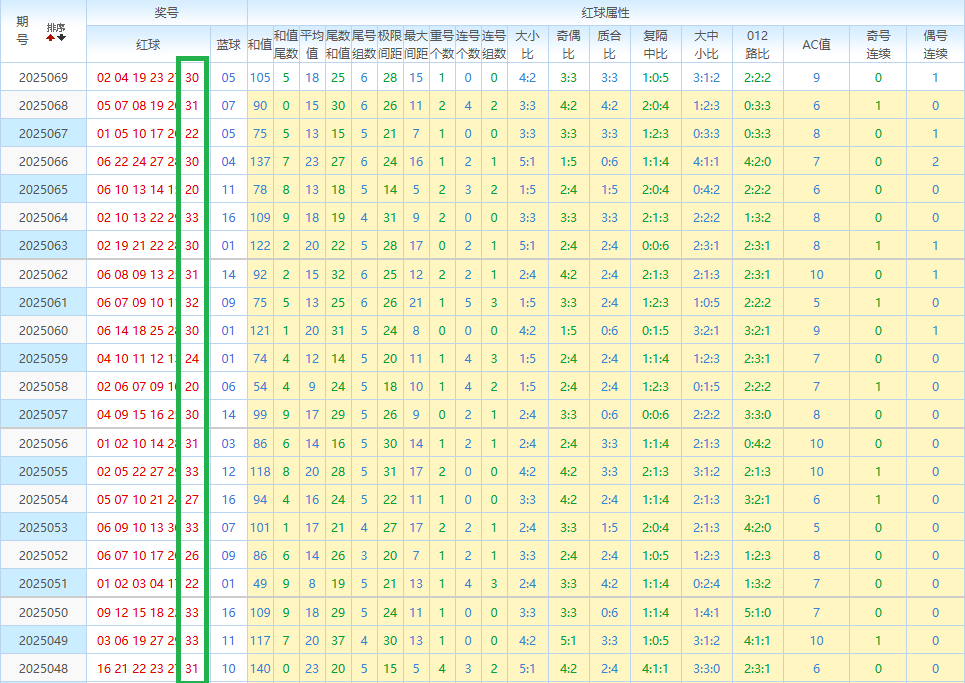Screen dimensions: 965x683
Task: Click 012路比 value 5:1:0 in row 2025050
Action: (x=758, y=612)
